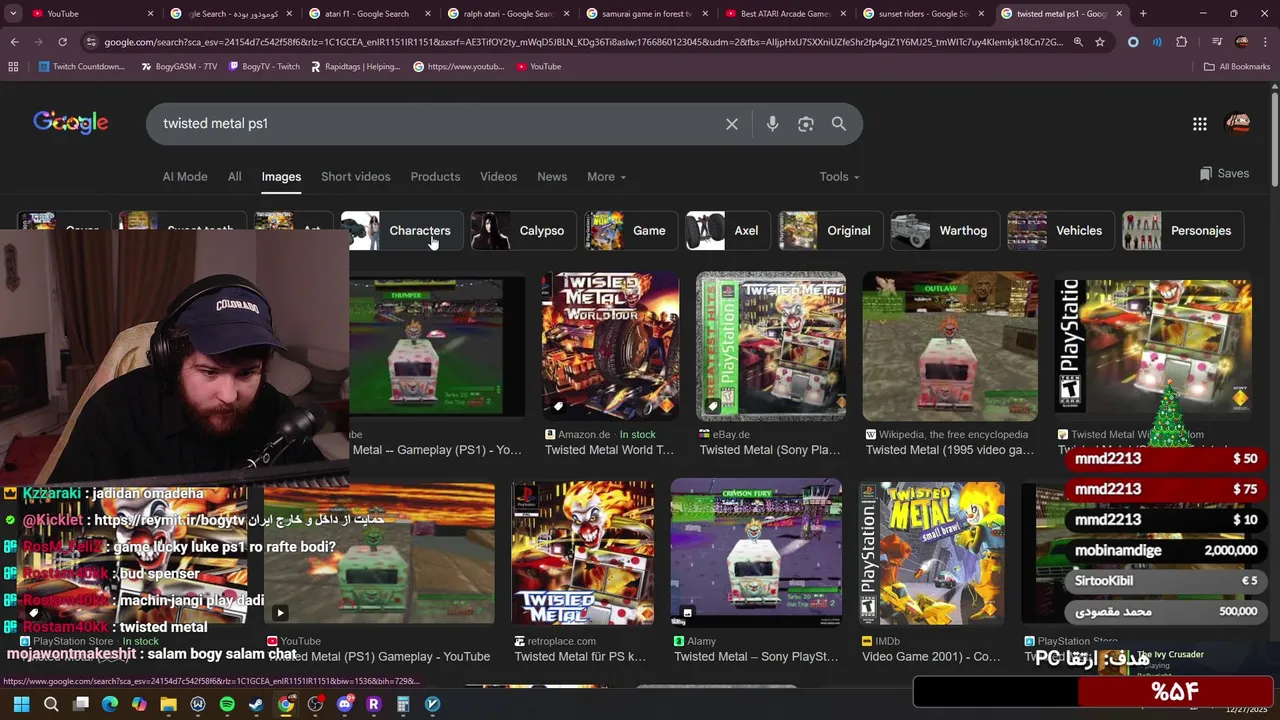Open the Twisted Metal Small Brawl cover

point(931,552)
